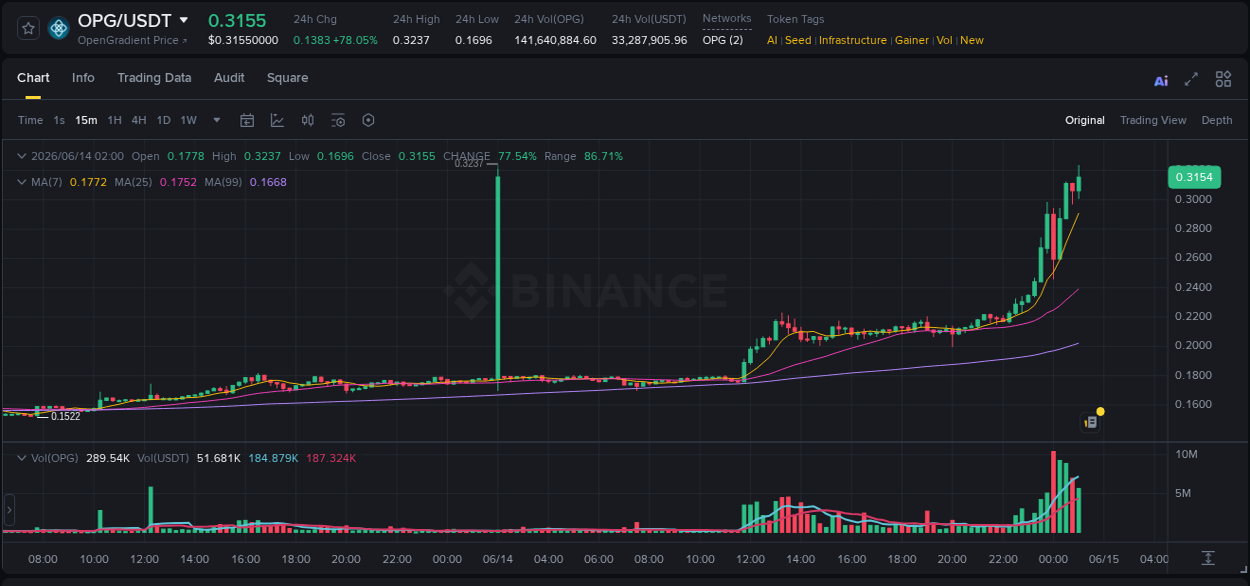Viewport: 1250px width, 586px height.
Task: Open the layout widgets grid icon
Action: coord(1223,79)
